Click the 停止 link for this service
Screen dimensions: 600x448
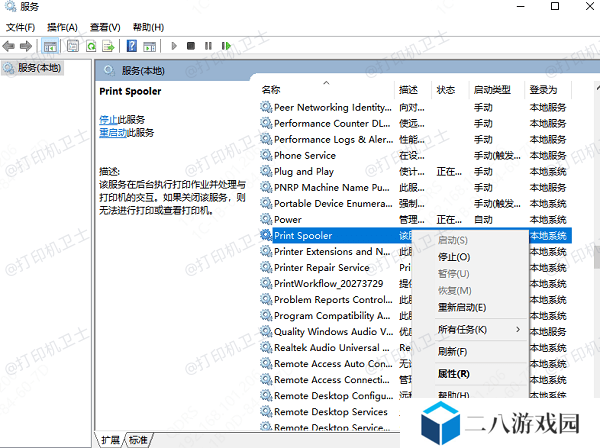(108, 120)
